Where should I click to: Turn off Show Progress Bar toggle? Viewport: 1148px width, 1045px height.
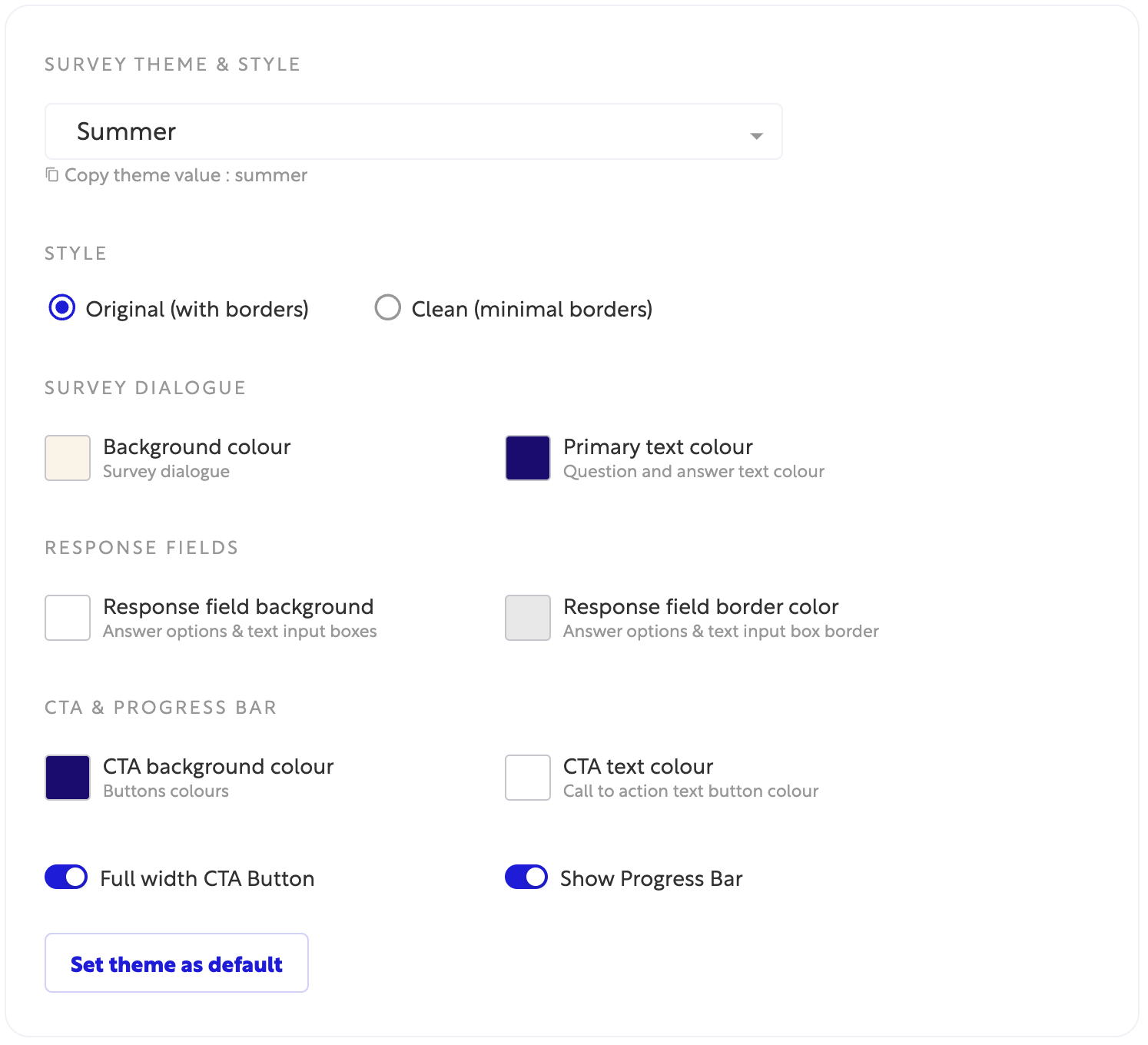coord(526,877)
